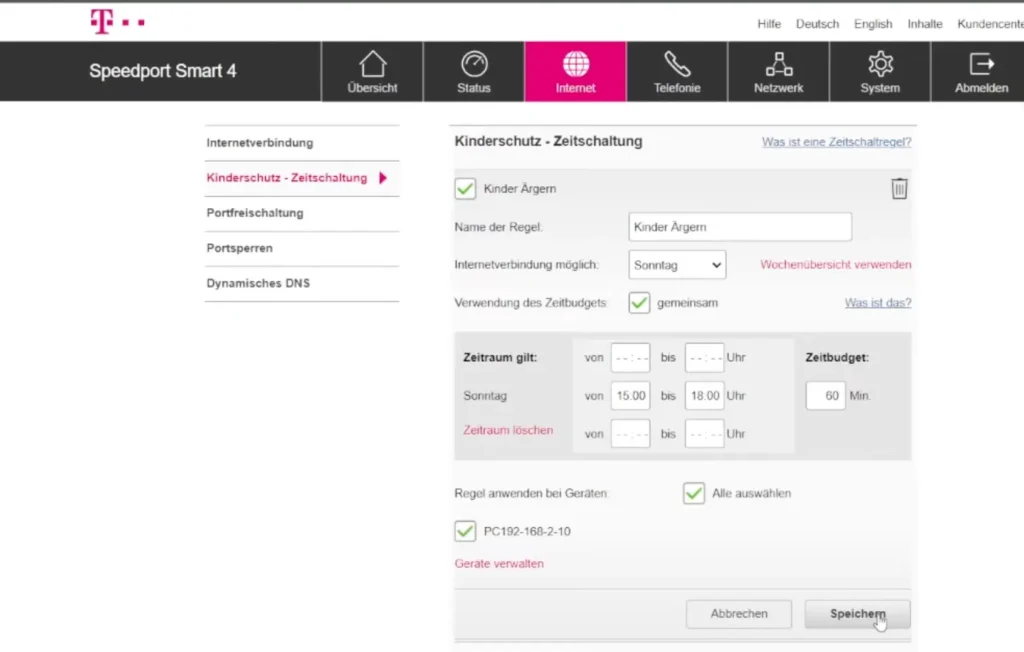Click the empty bottom 'bis' time field

pyautogui.click(x=705, y=434)
